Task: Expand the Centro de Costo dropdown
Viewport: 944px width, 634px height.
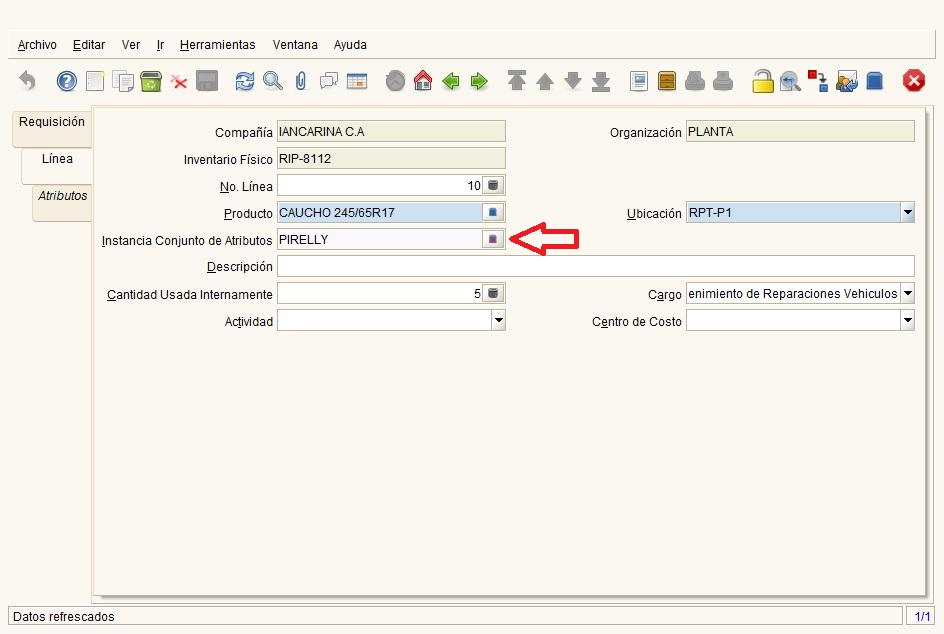Action: pos(907,321)
